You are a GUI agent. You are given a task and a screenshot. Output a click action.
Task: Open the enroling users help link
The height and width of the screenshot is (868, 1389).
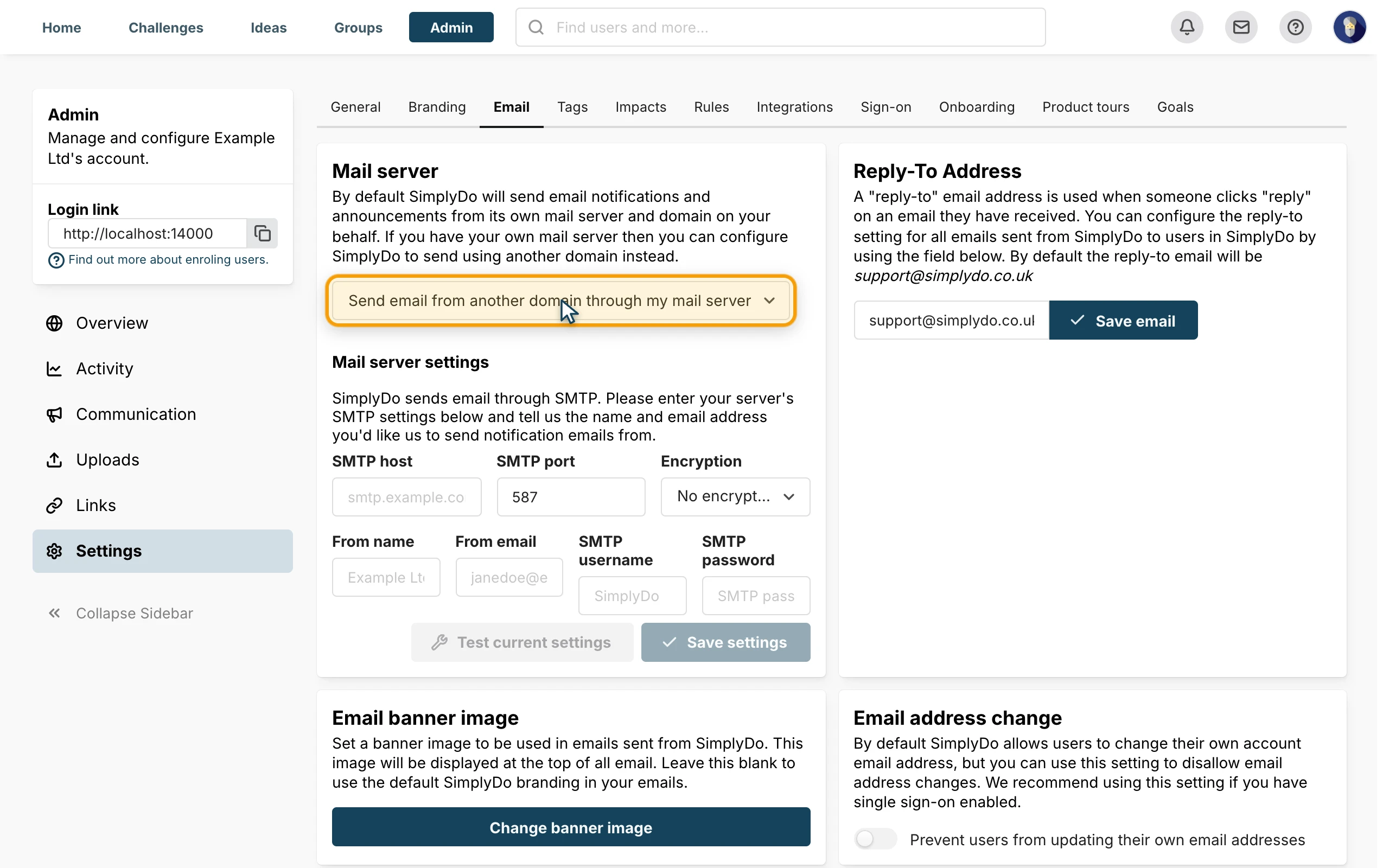pyautogui.click(x=168, y=259)
